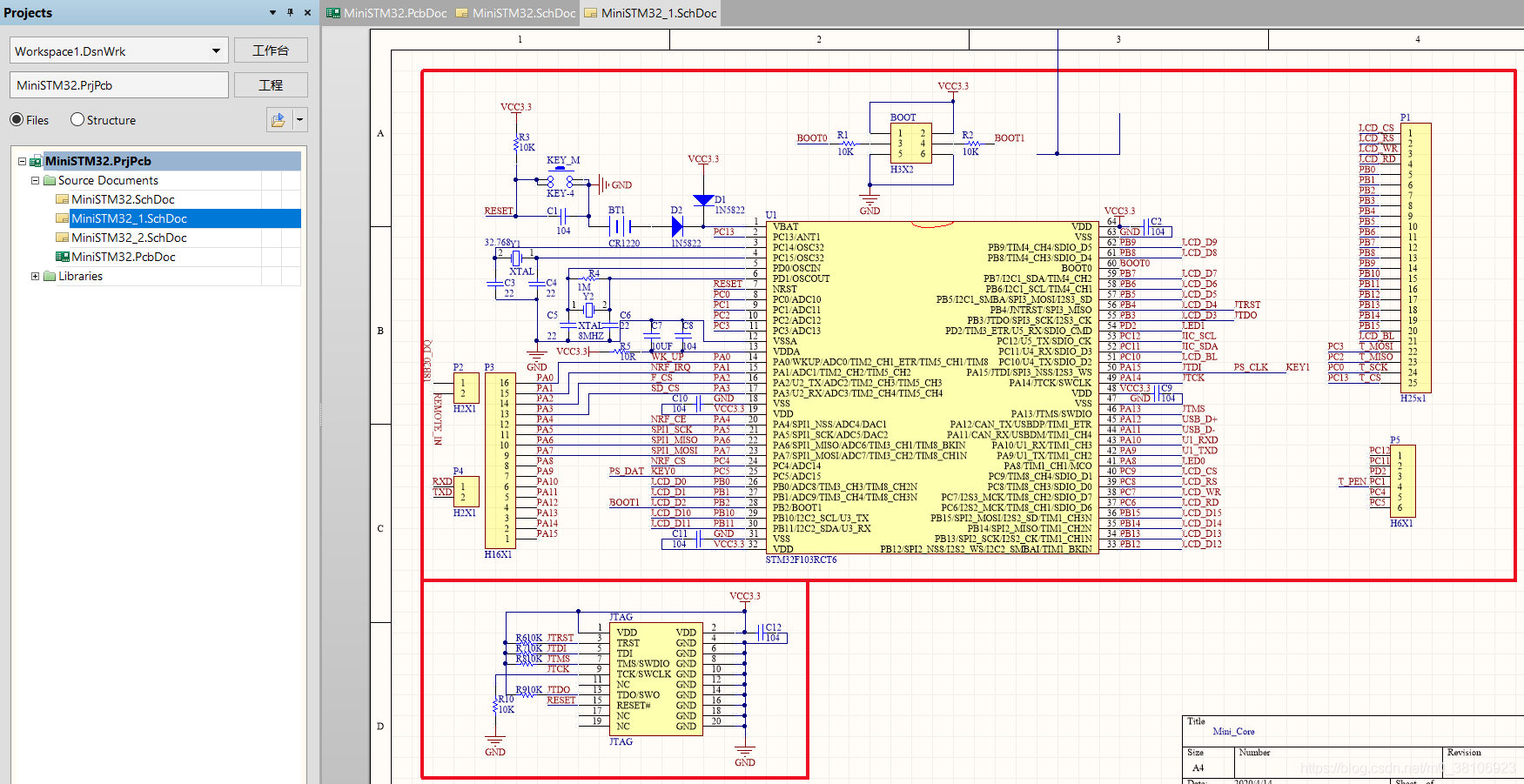Click the MiniSTM32.PrjPcb text field
The width and height of the screenshot is (1524, 784).
[x=118, y=84]
